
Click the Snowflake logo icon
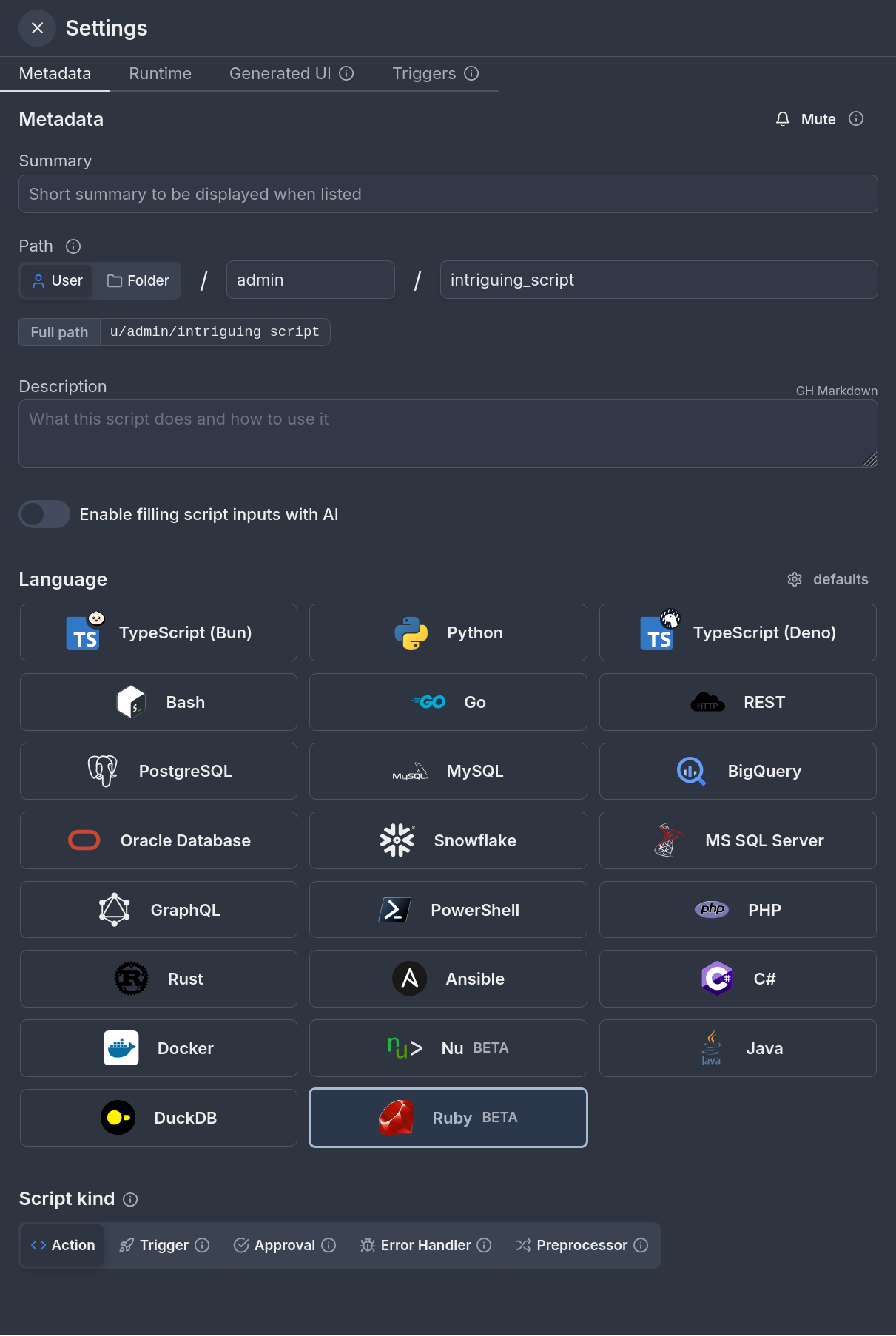pos(397,840)
